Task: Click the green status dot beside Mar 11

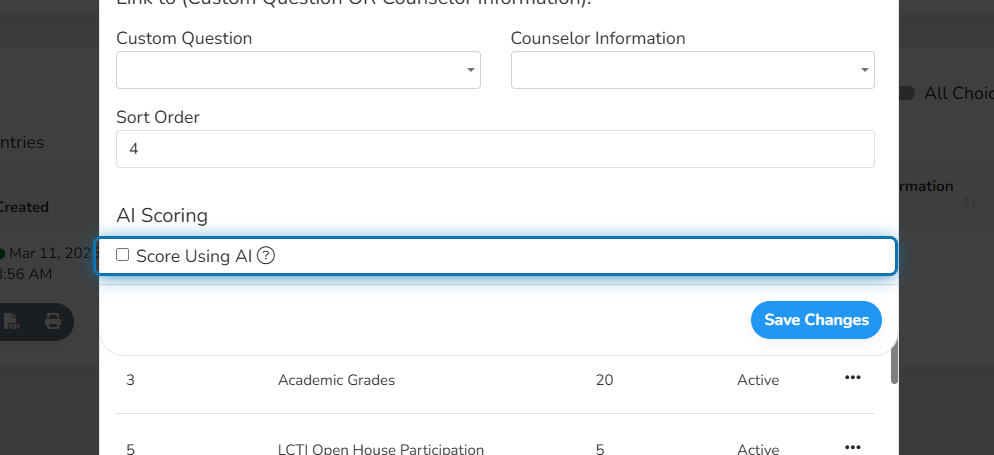Action: pyautogui.click(x=1, y=254)
